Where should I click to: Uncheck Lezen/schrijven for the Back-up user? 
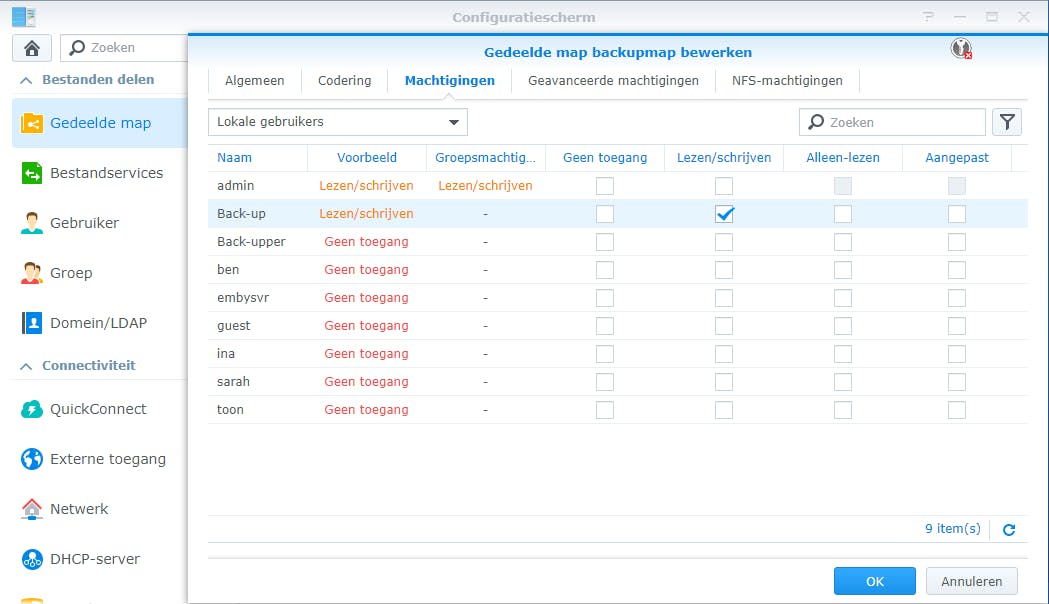click(x=724, y=214)
